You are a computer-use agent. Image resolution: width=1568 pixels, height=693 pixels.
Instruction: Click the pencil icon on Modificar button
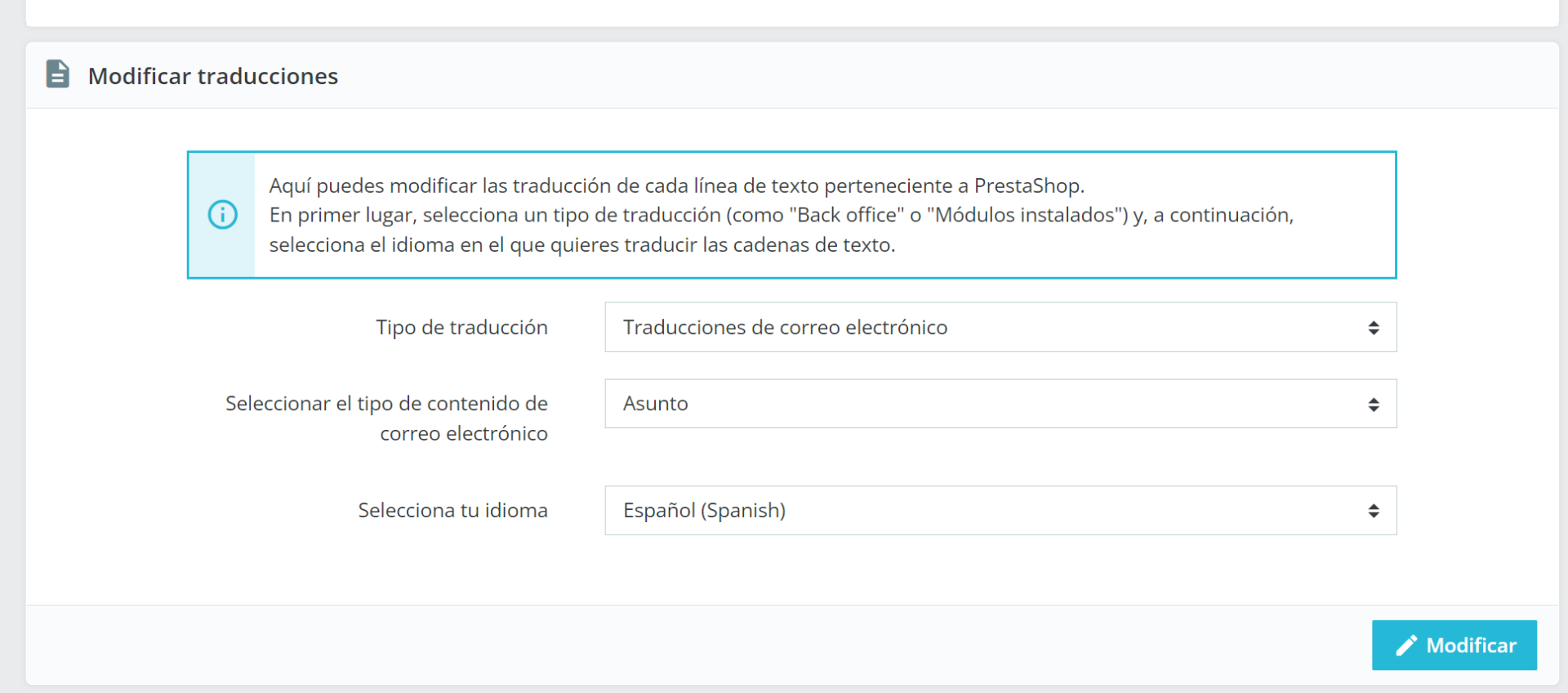coord(1405,646)
